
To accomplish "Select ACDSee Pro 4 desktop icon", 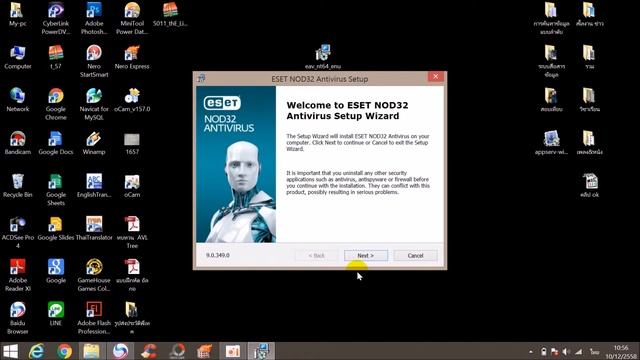I will (x=18, y=233).
